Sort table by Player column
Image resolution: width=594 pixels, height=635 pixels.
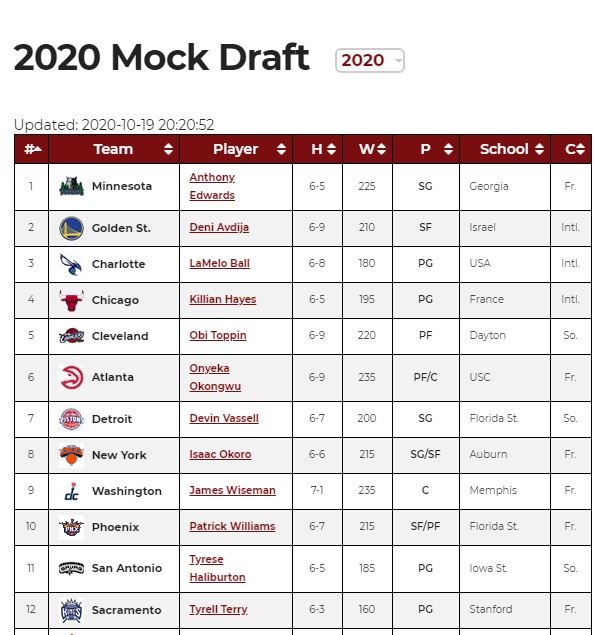coord(236,149)
